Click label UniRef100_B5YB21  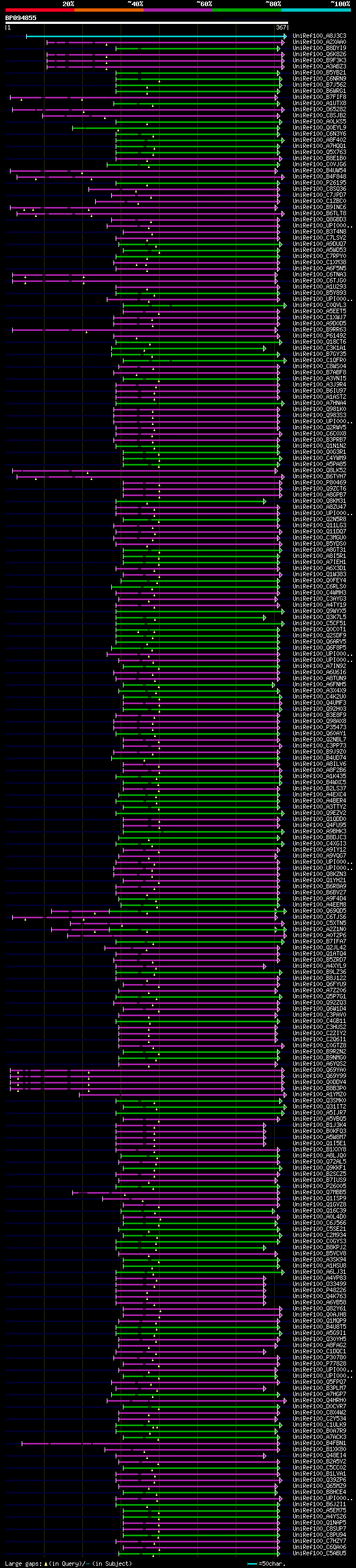point(319,73)
